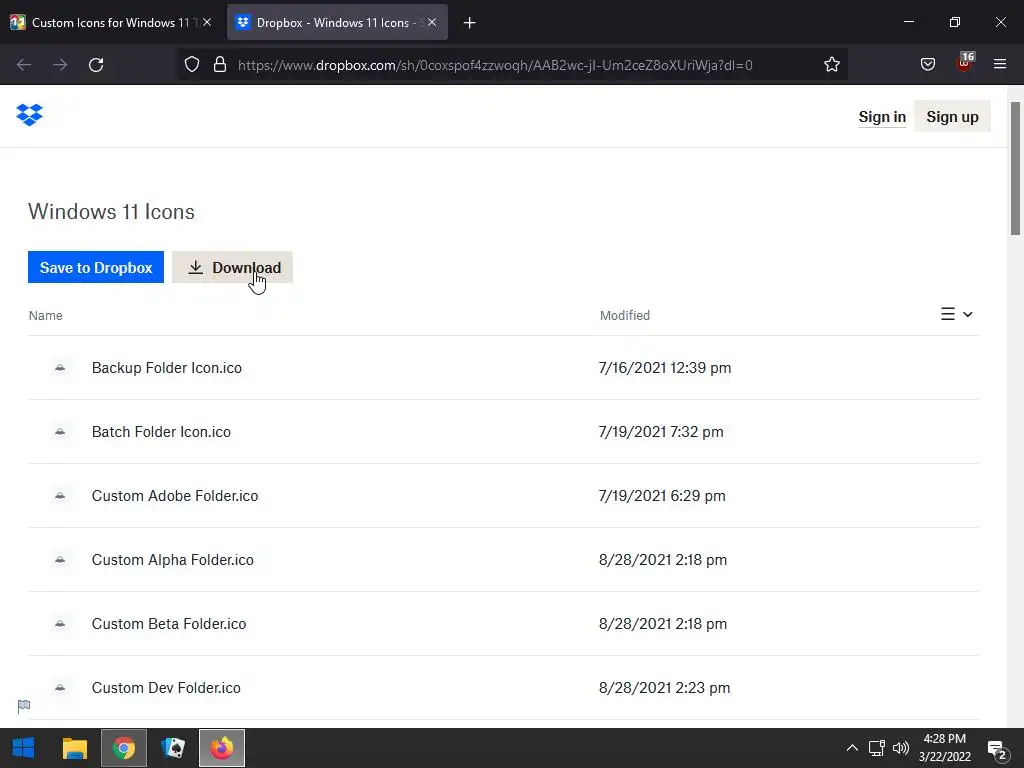Open Batch Folder Icon.ico file
This screenshot has height=768, width=1024.
[161, 432]
